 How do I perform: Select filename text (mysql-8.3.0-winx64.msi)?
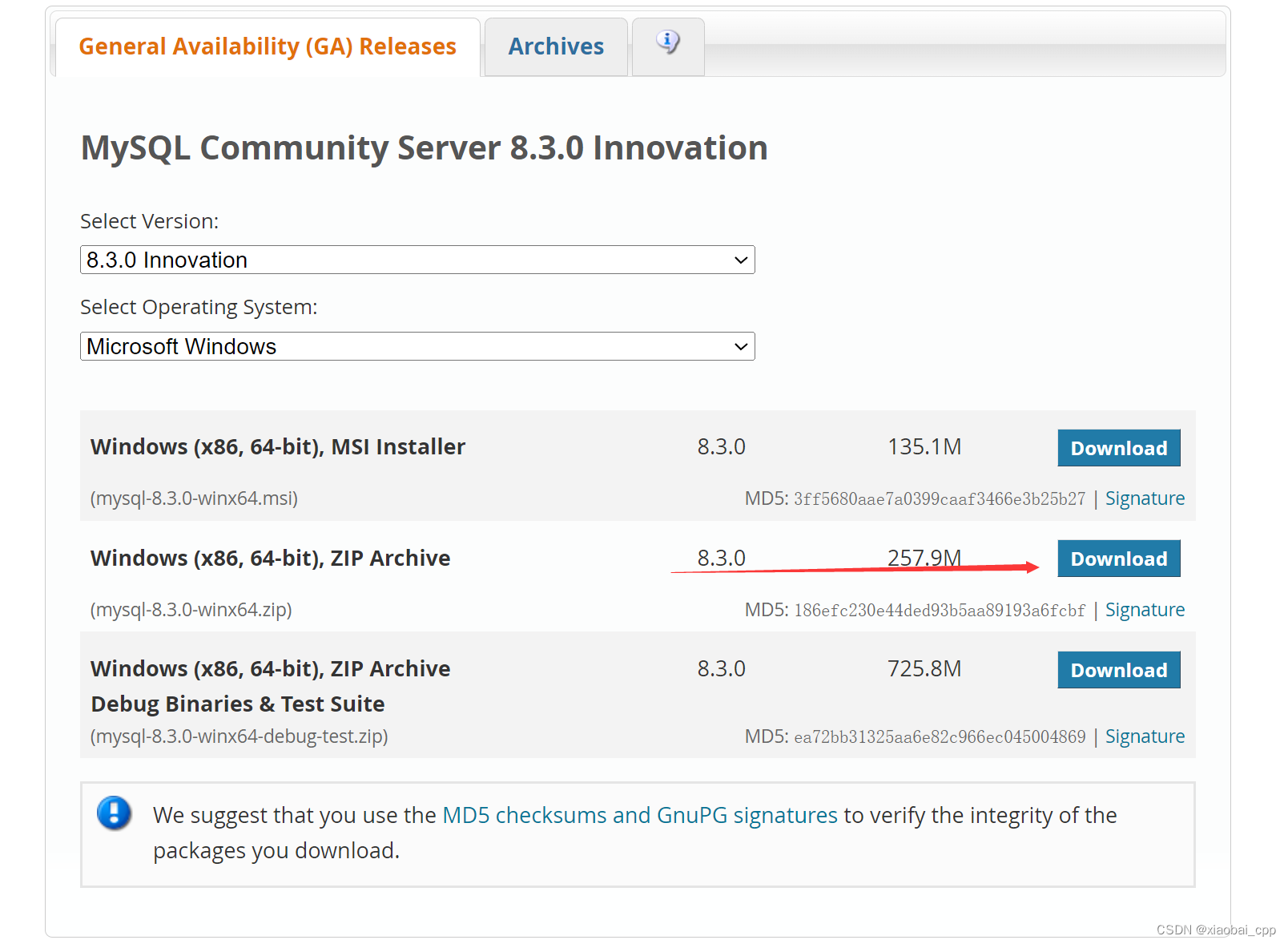[194, 498]
